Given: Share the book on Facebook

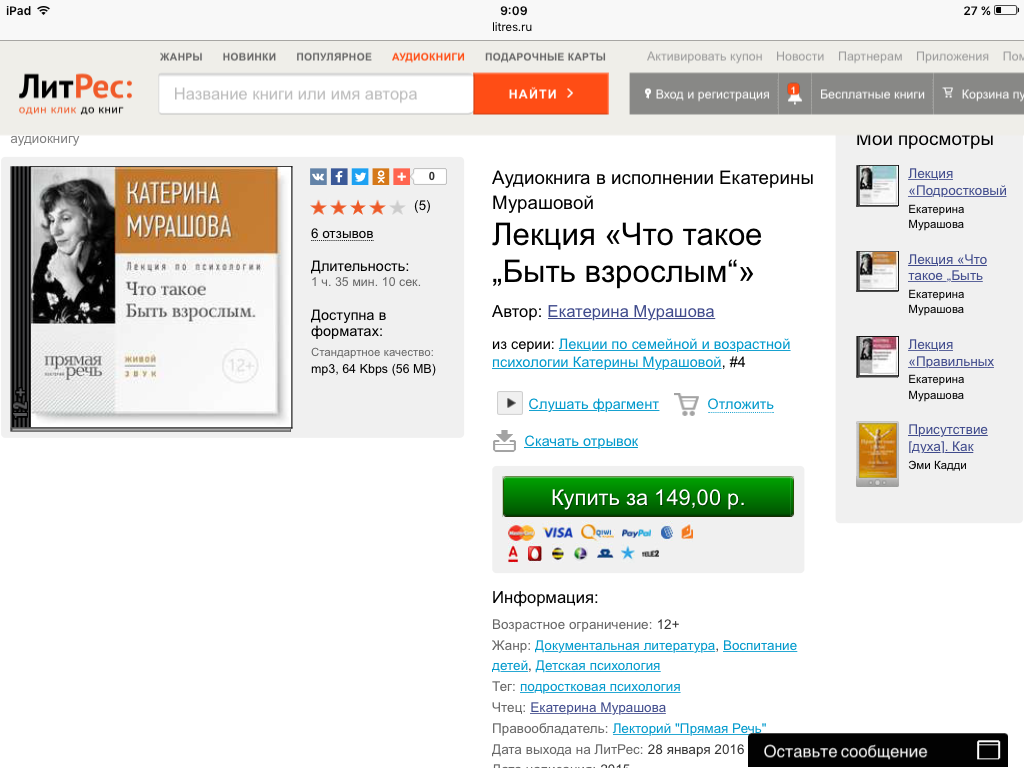Looking at the screenshot, I should 339,176.
